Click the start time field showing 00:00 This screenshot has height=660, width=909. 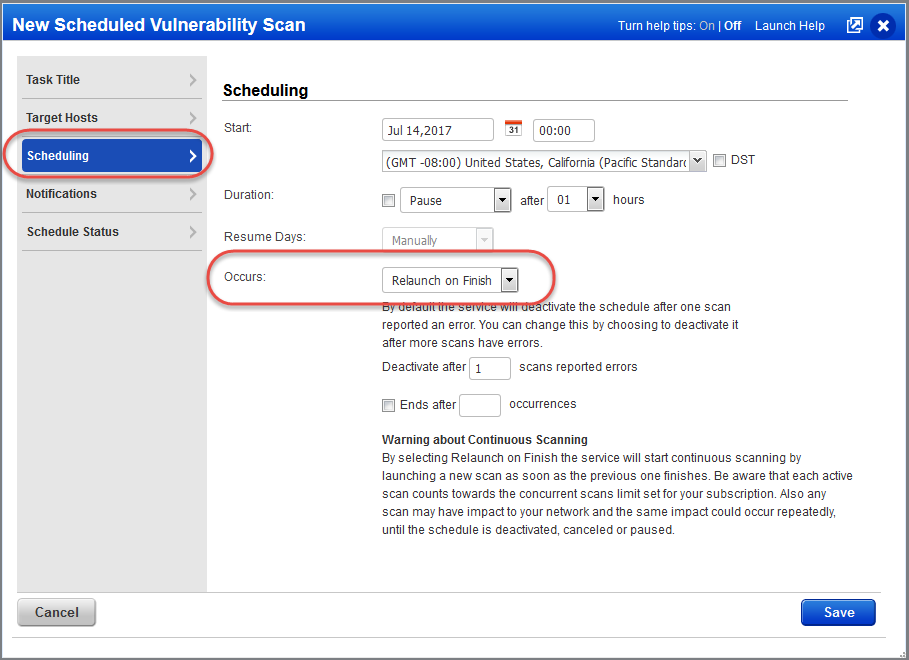[563, 129]
